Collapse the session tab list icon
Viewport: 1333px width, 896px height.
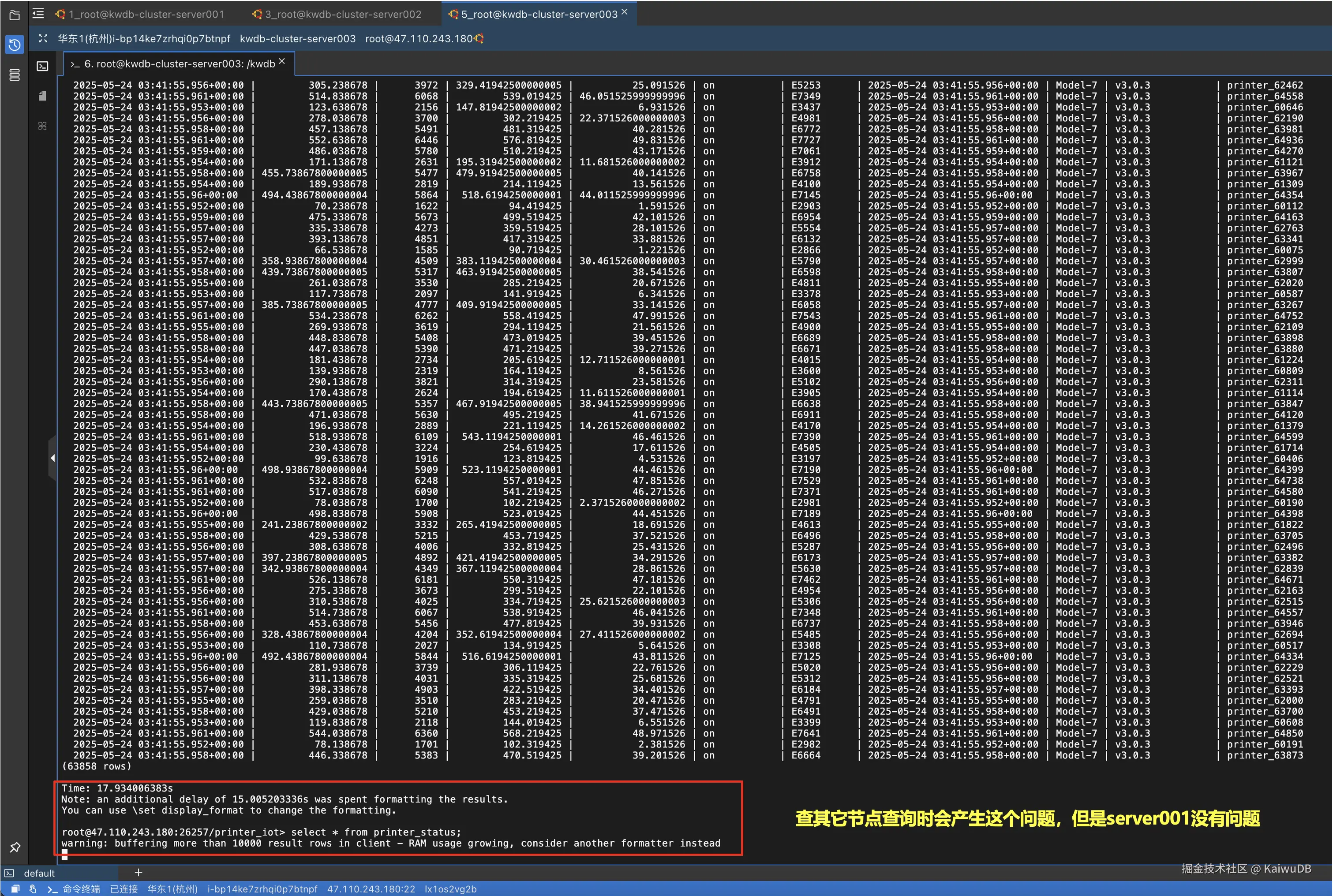pos(38,13)
